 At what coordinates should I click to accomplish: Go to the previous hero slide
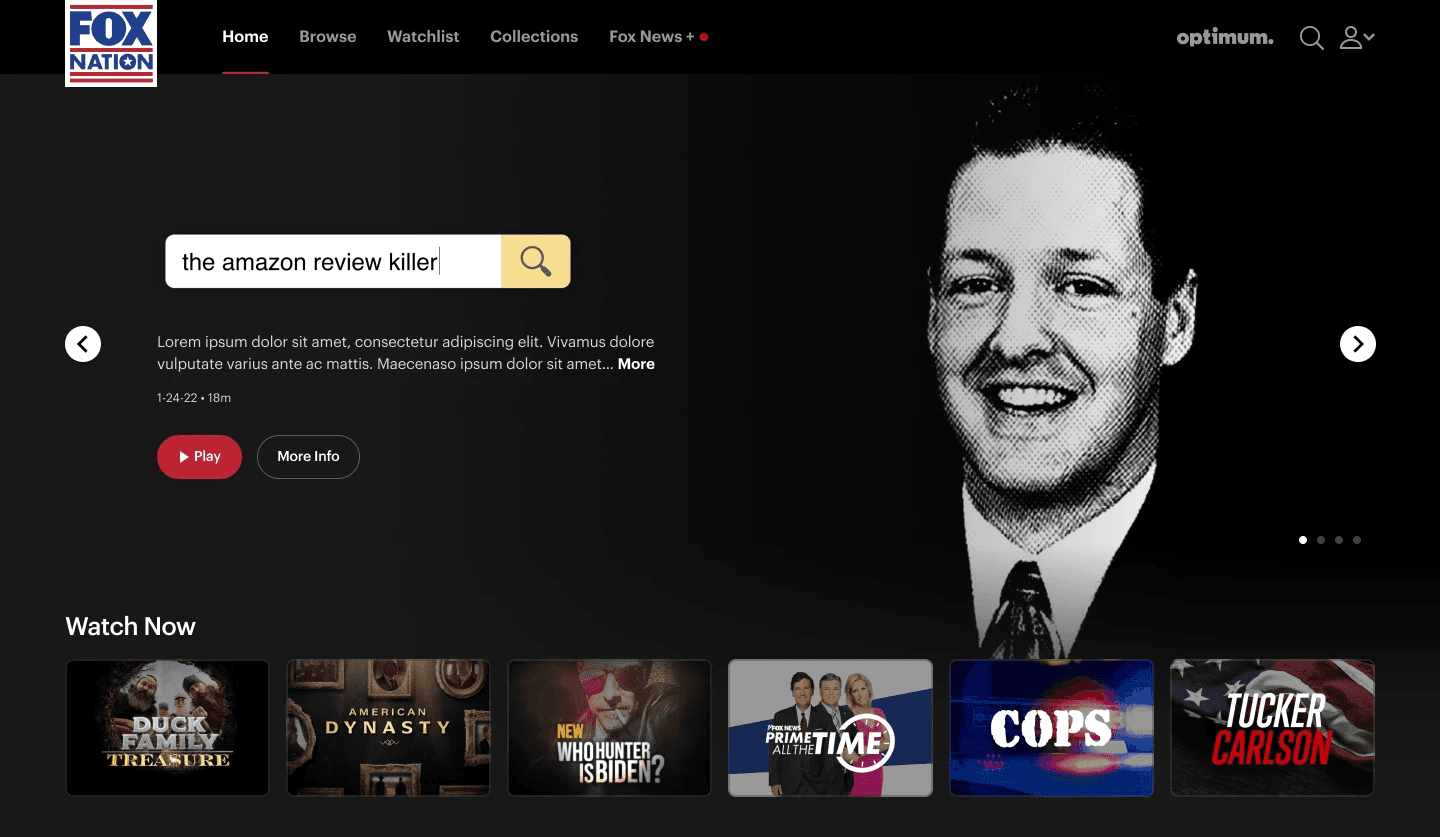[x=83, y=344]
